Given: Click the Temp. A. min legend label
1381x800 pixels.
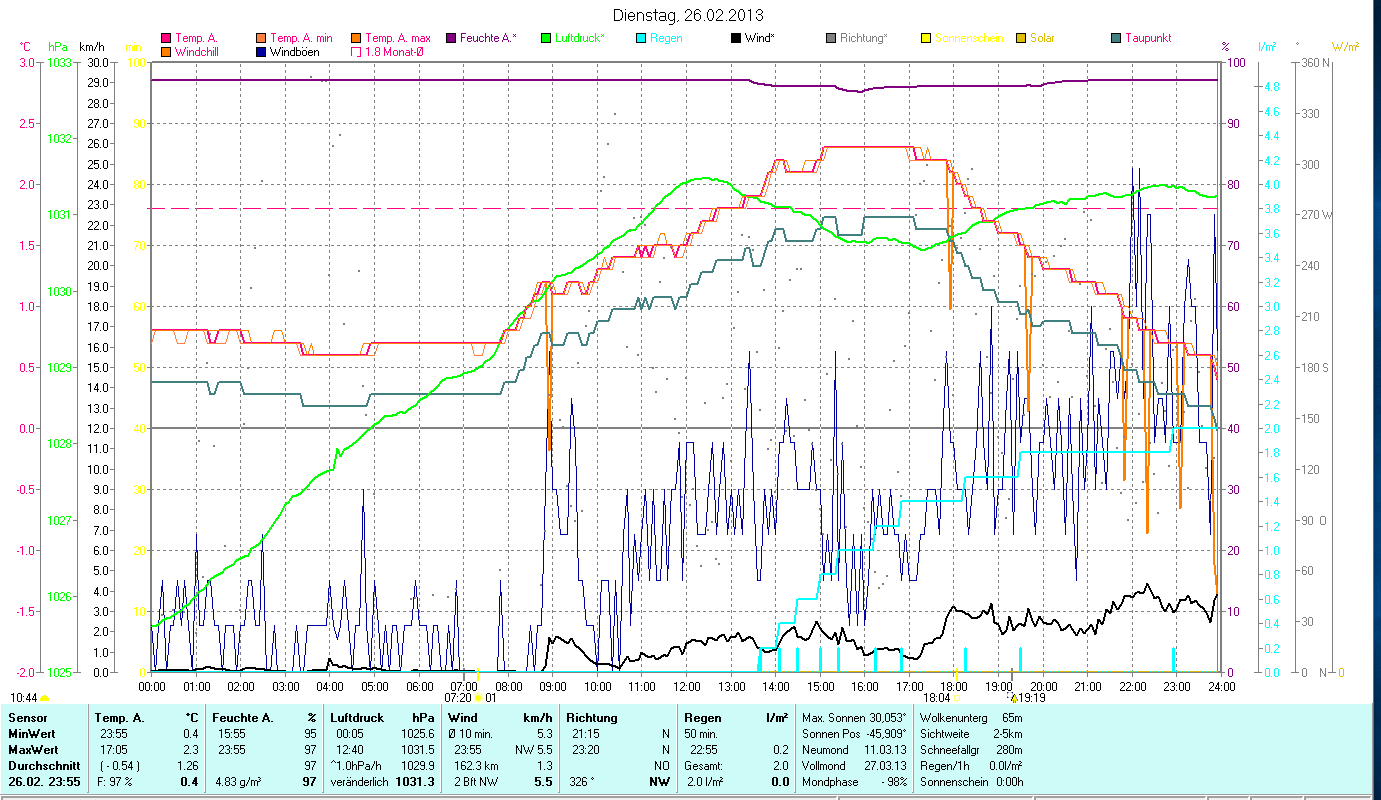Looking at the screenshot, I should click(302, 39).
